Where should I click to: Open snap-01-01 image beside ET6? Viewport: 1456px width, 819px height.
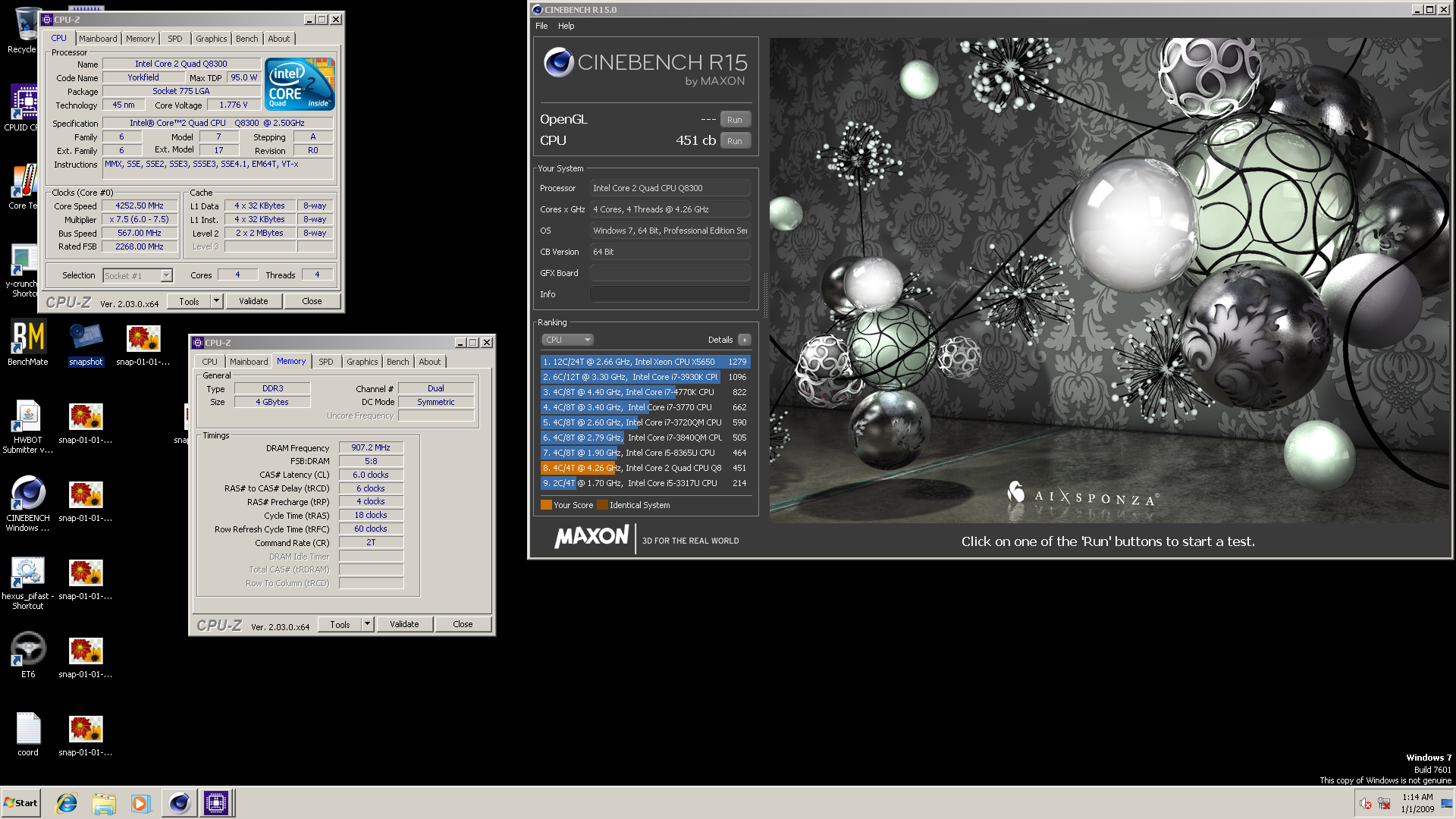pos(86,656)
